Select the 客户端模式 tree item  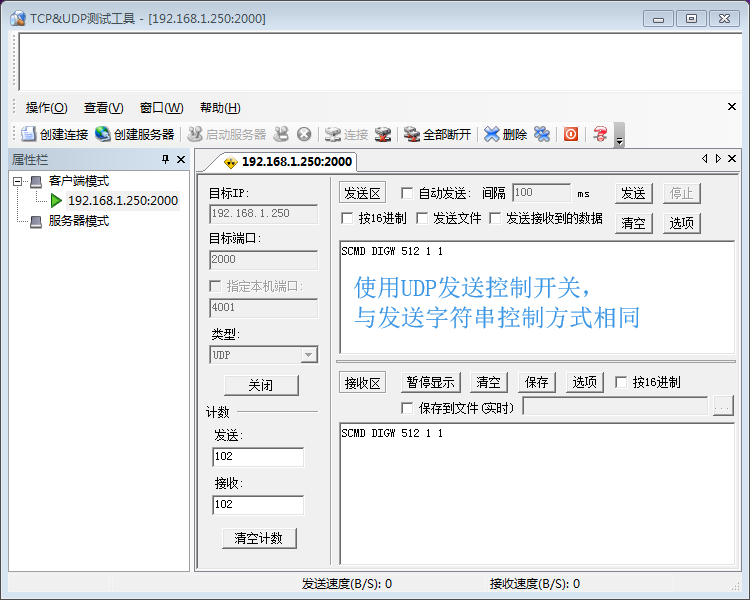[79, 181]
